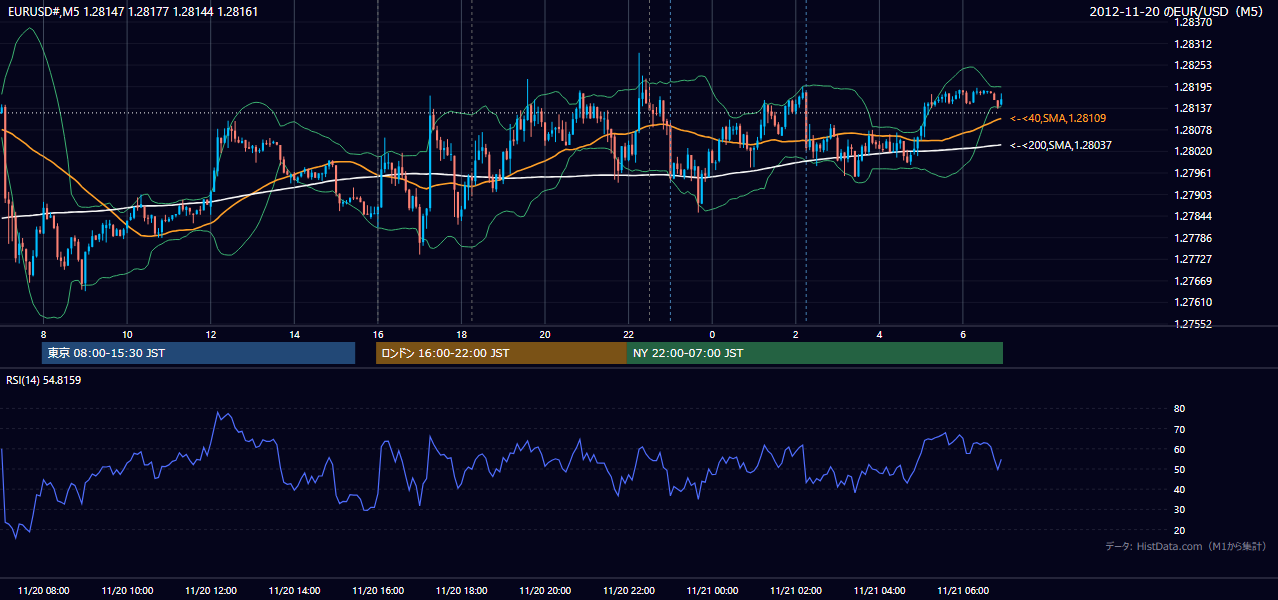Image resolution: width=1278 pixels, height=600 pixels.
Task: Click hour tick 16 under price chart
Action: (378, 334)
